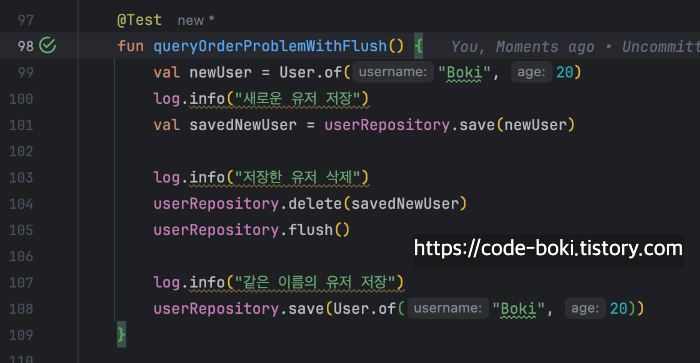The height and width of the screenshot is (363, 700).
Task: Click the @Test annotation
Action: tap(139, 20)
